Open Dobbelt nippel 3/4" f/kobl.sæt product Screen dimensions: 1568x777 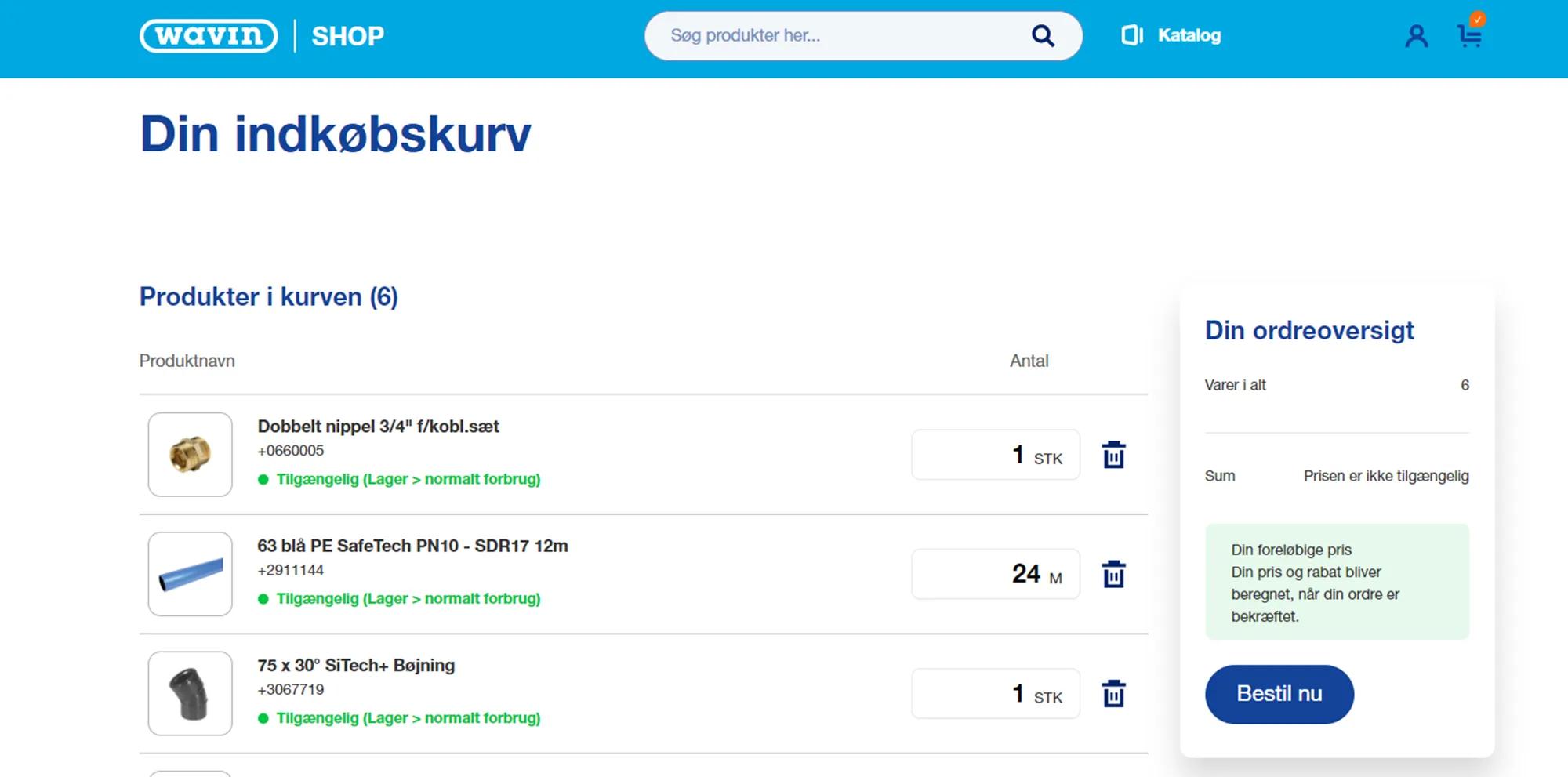[378, 427]
